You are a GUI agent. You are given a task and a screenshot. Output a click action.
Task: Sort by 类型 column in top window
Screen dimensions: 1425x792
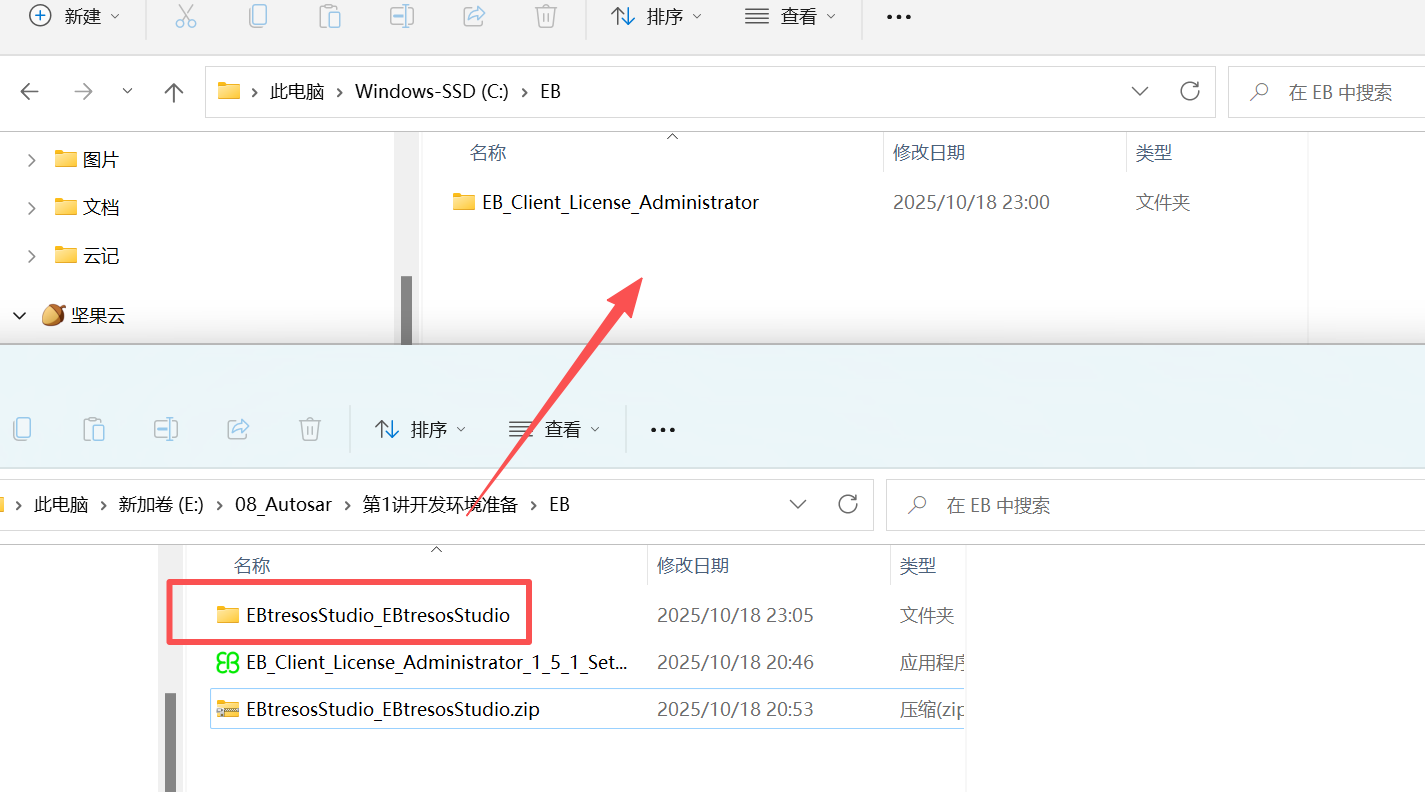(1154, 153)
